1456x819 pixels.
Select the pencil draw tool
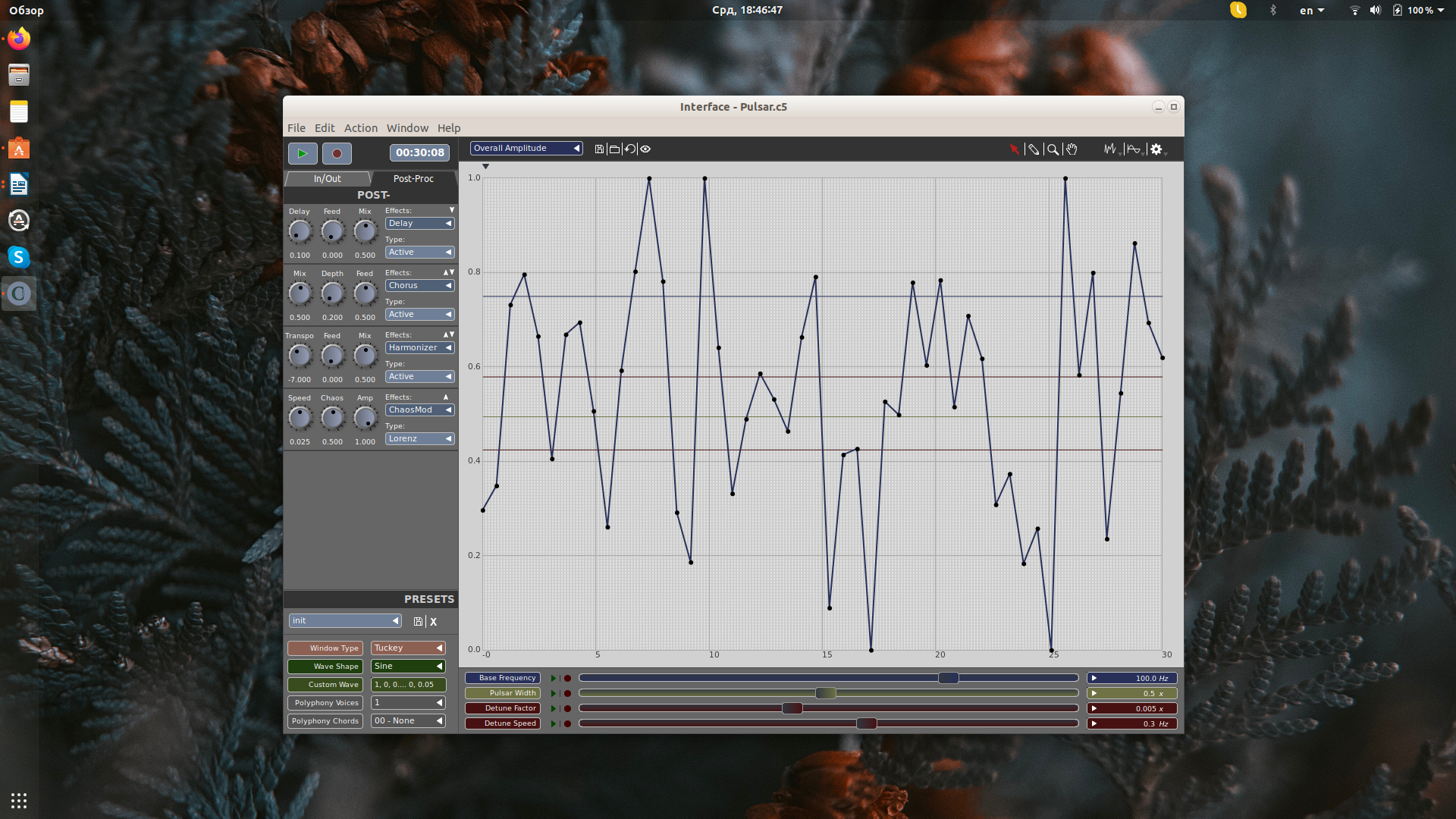coord(1033,149)
